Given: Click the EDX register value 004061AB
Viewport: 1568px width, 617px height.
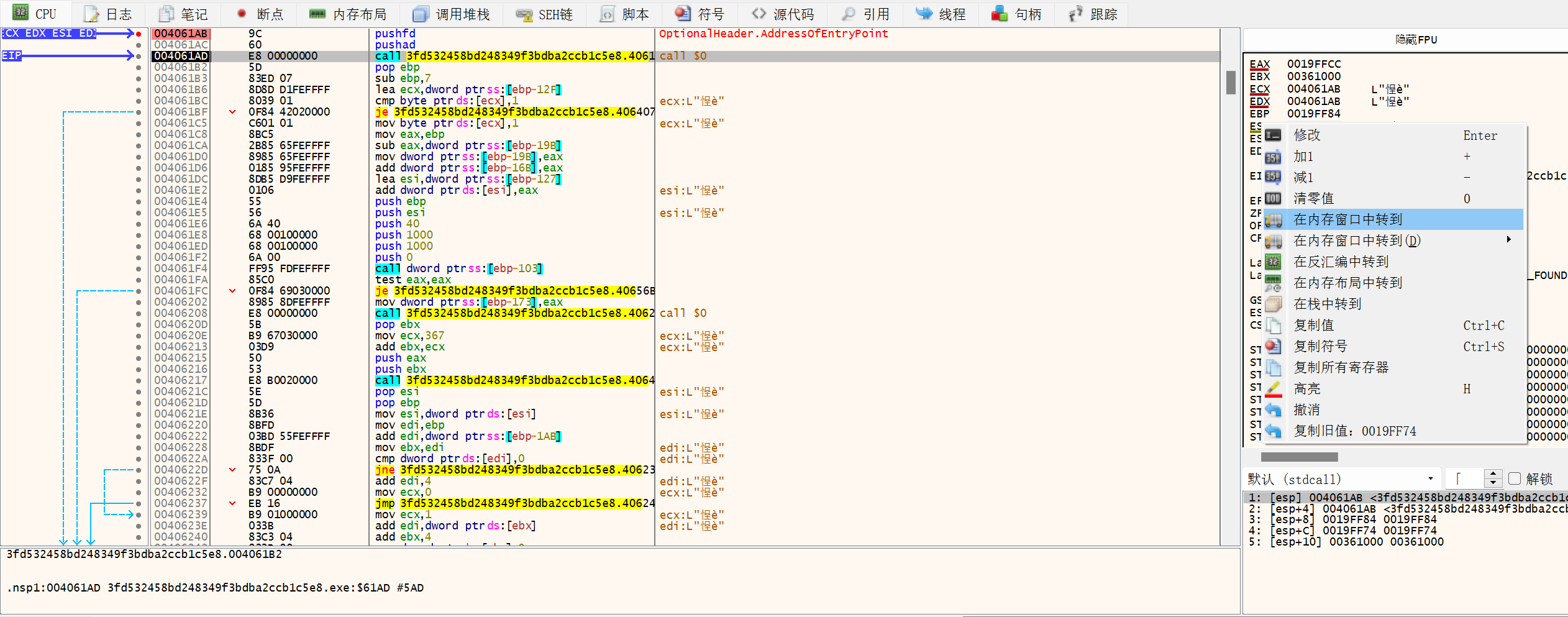Looking at the screenshot, I should coord(1313,101).
